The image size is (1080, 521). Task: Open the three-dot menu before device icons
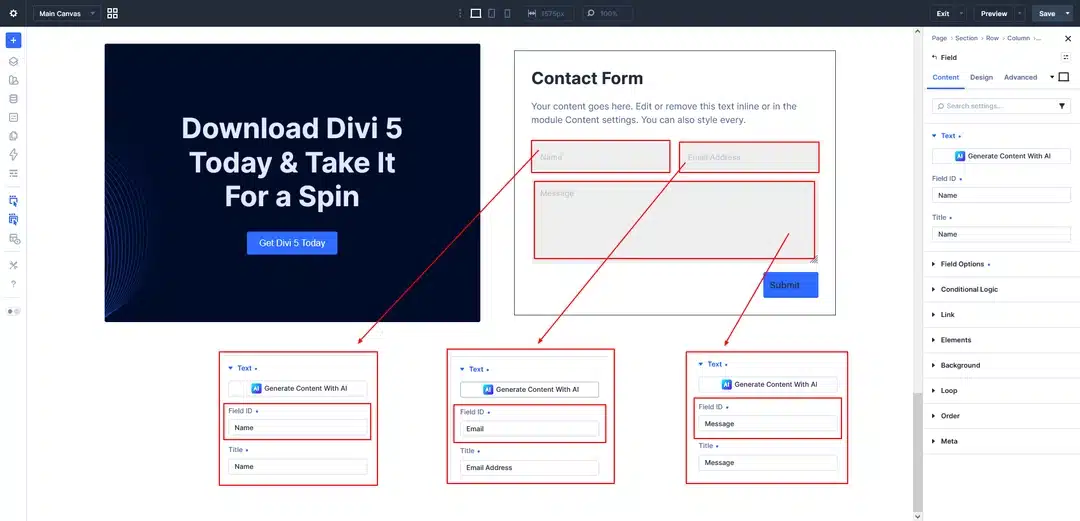pos(460,13)
